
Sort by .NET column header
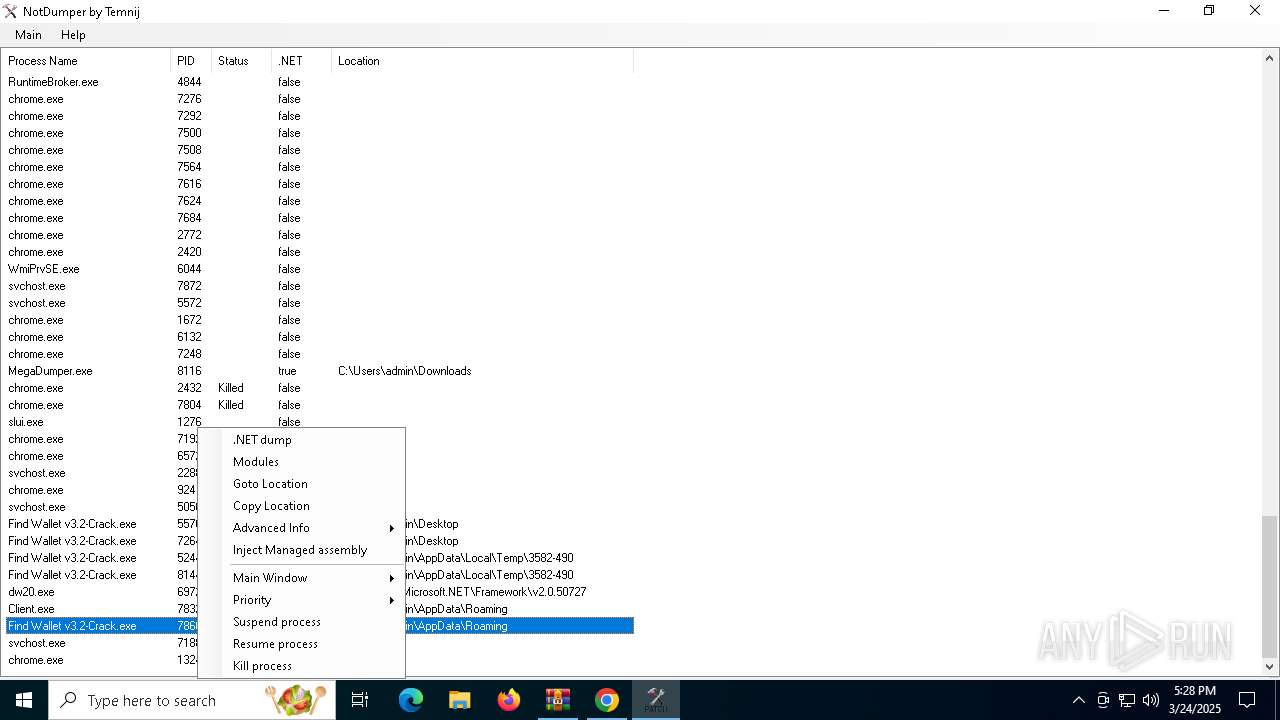[x=301, y=61]
